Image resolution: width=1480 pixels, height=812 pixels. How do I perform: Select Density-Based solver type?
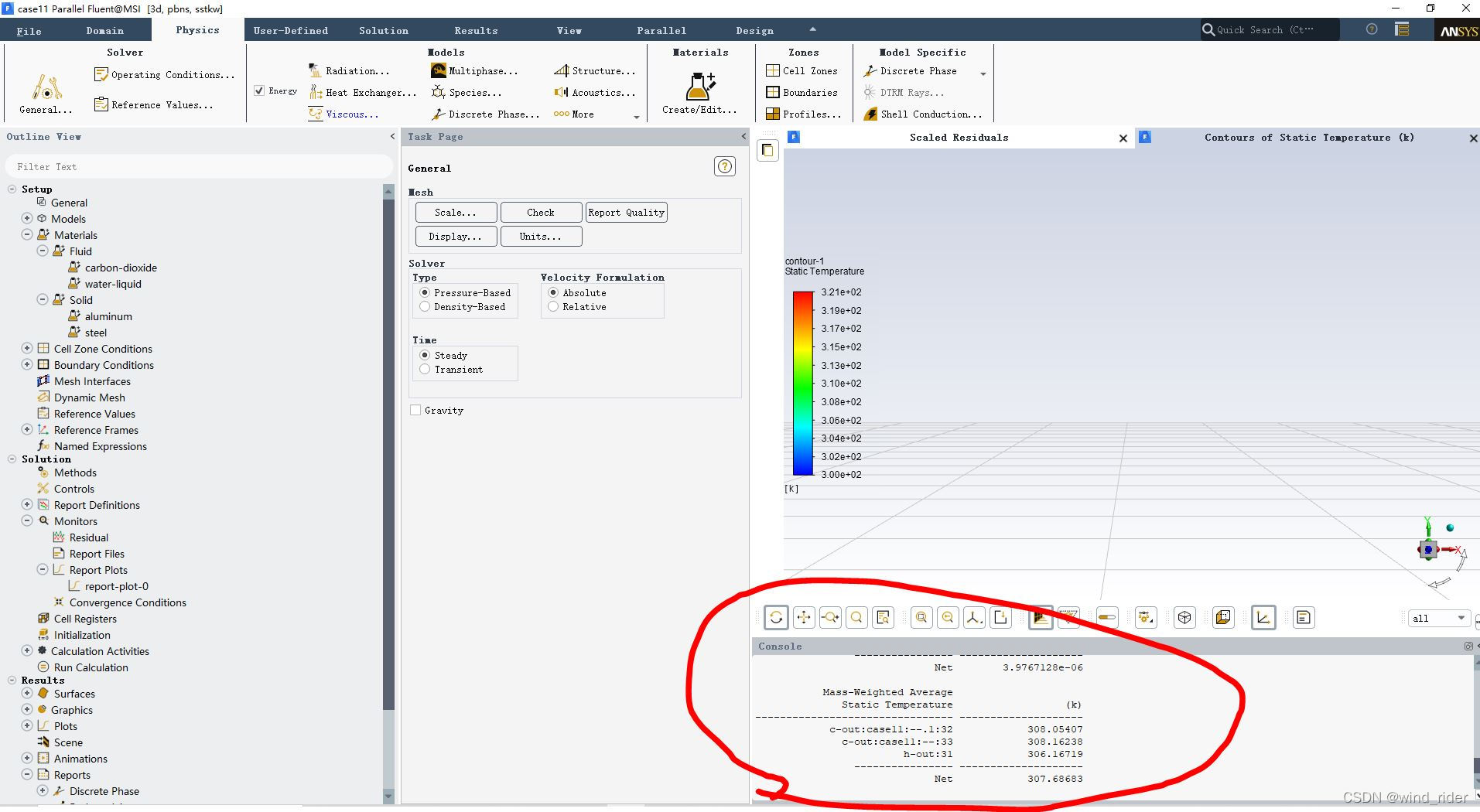click(425, 306)
